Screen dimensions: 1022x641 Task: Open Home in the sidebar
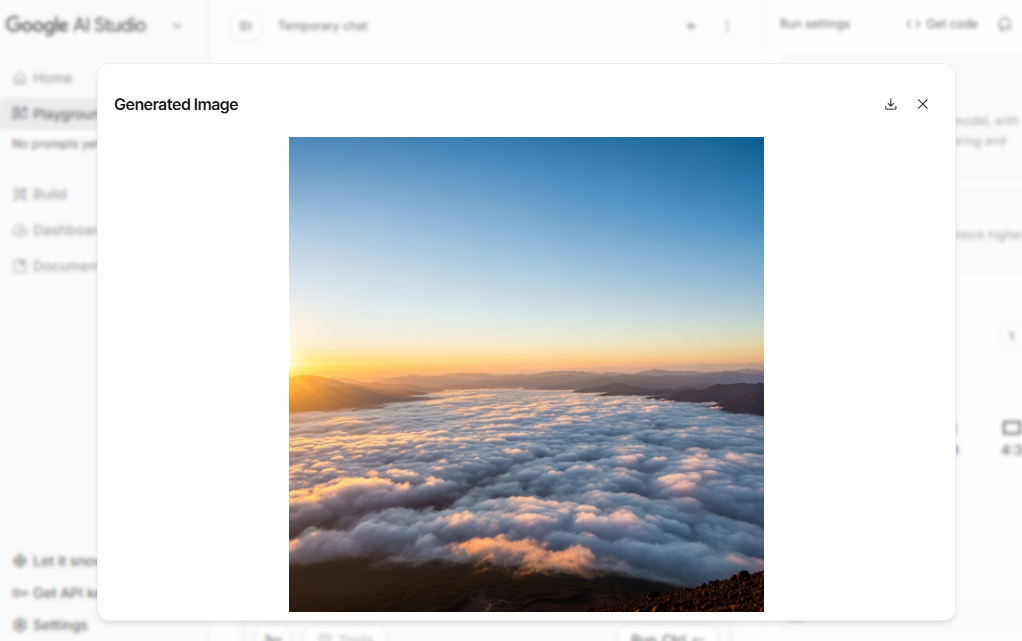[43, 78]
